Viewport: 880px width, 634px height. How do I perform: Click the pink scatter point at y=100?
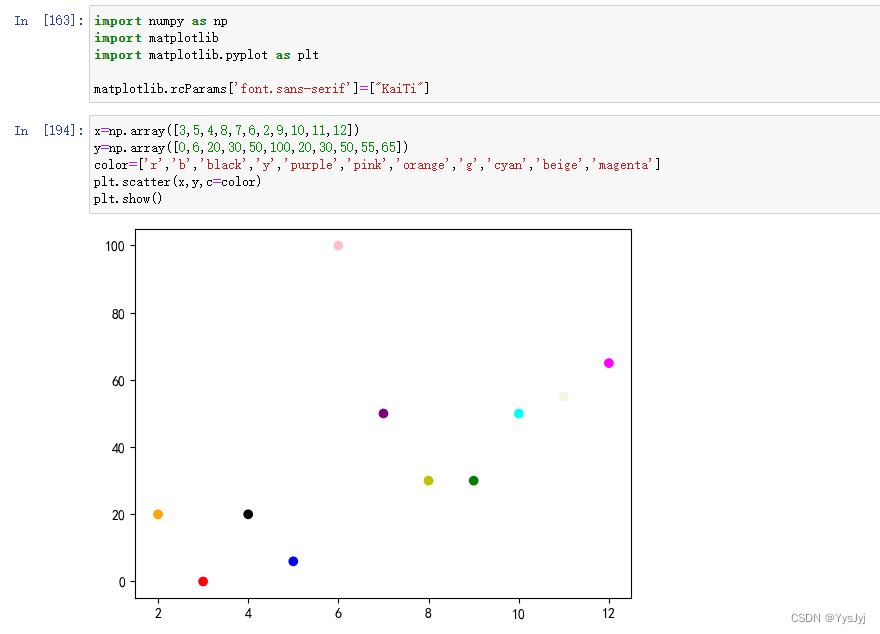coord(338,245)
